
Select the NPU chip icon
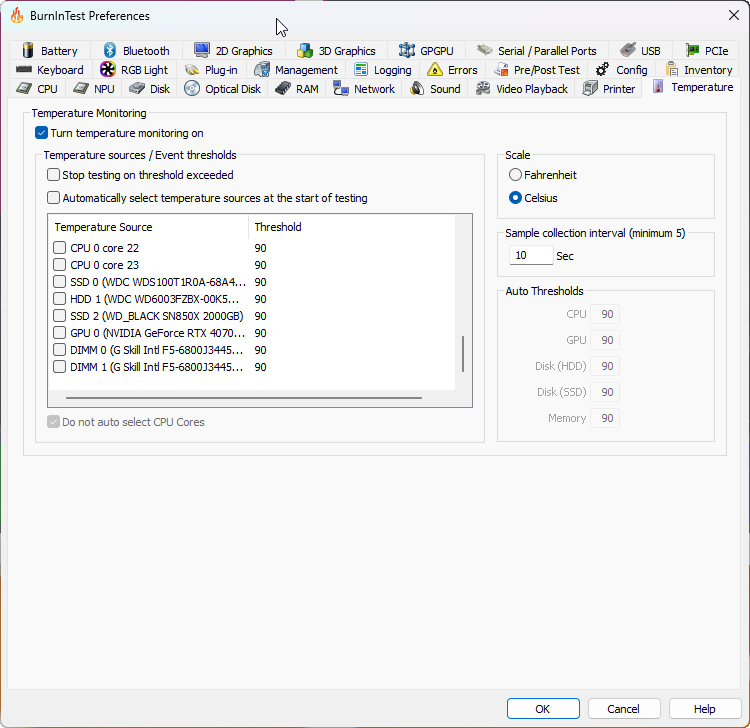click(x=81, y=88)
